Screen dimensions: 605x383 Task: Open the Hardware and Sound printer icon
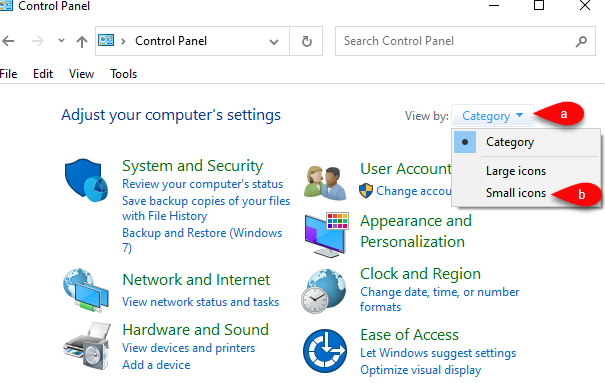point(87,346)
